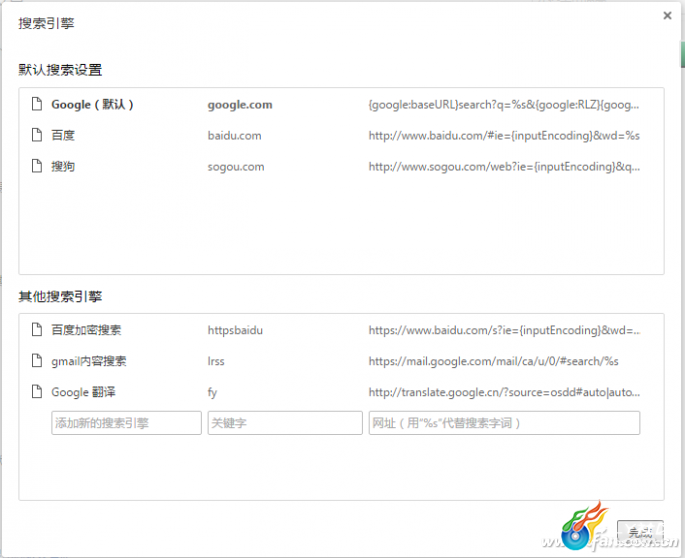Click the 默认搜索设置 section heading
This screenshot has height=558, width=685.
coord(60,70)
